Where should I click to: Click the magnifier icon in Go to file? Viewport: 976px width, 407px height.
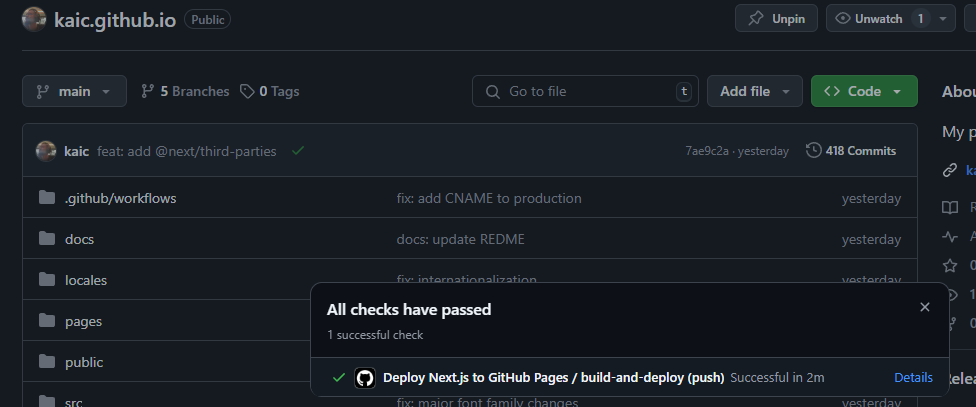pos(492,91)
